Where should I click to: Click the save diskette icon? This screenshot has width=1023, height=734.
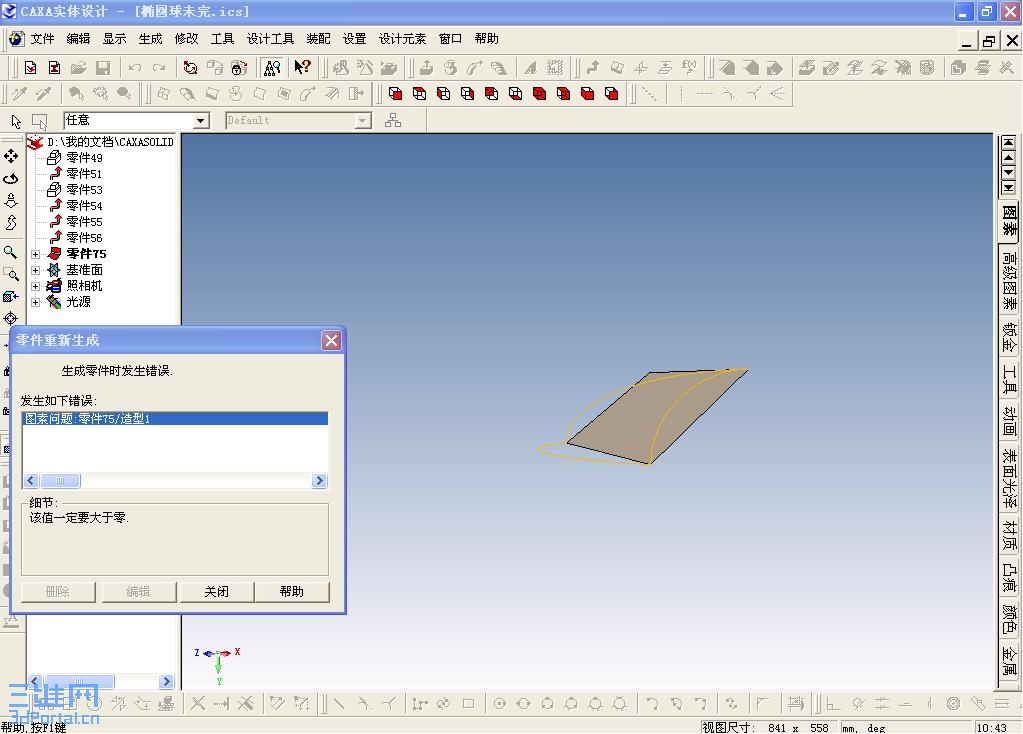(x=102, y=67)
